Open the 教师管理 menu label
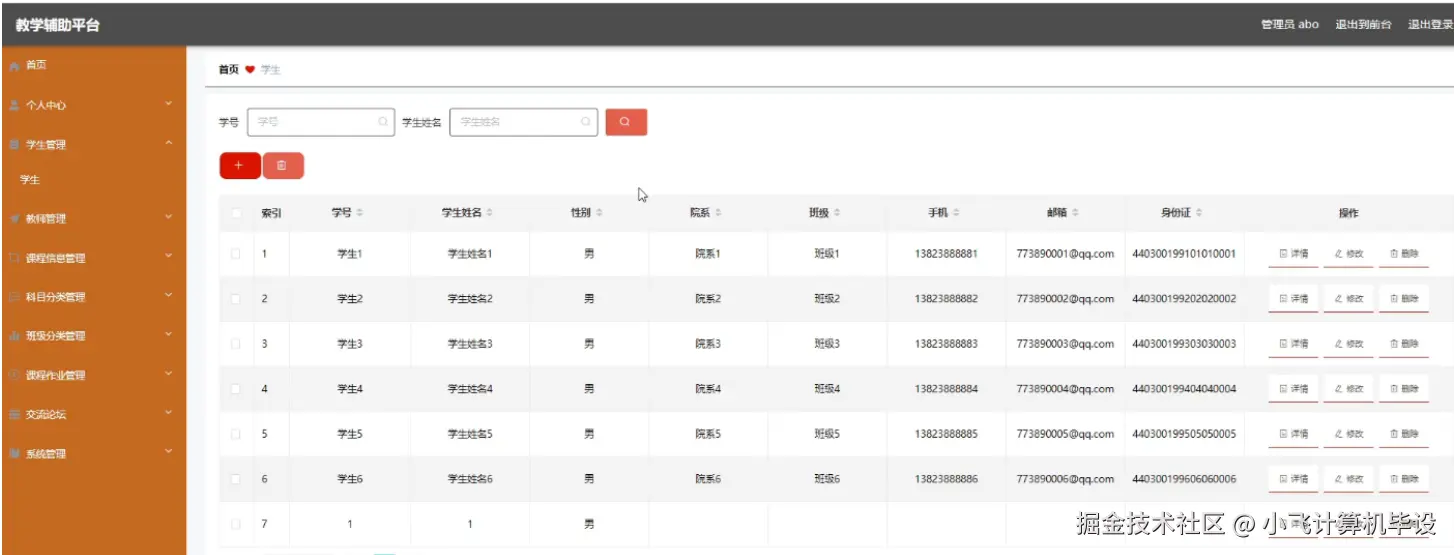Screen dimensions: 1454x555 click(x=45, y=219)
